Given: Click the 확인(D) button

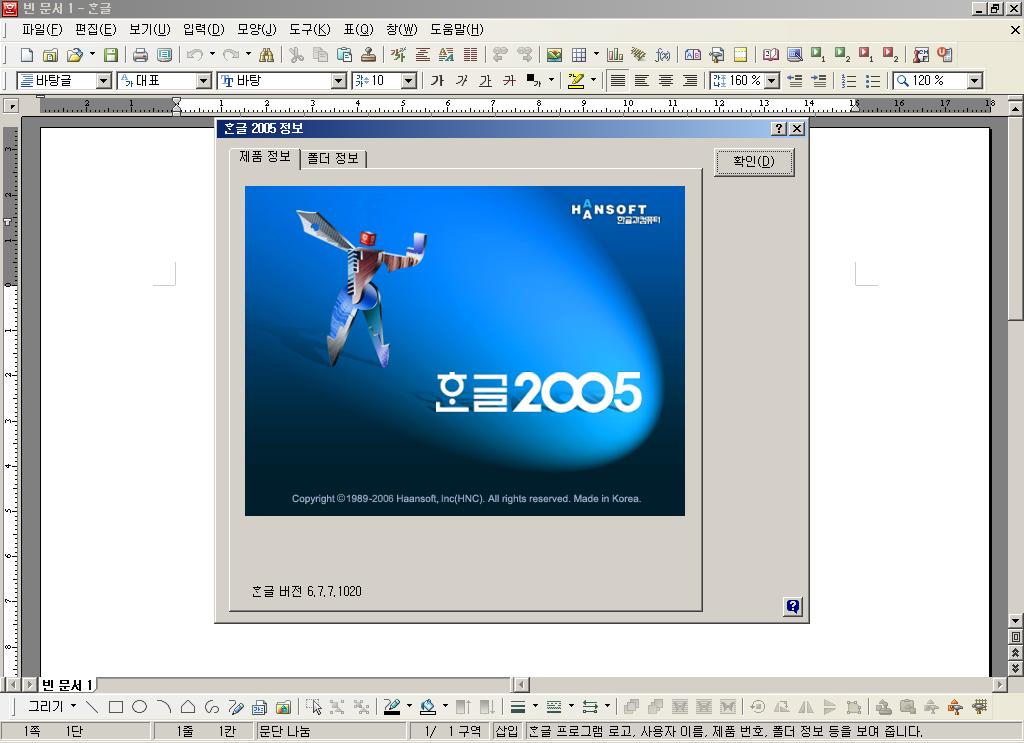Looking at the screenshot, I should 754,161.
